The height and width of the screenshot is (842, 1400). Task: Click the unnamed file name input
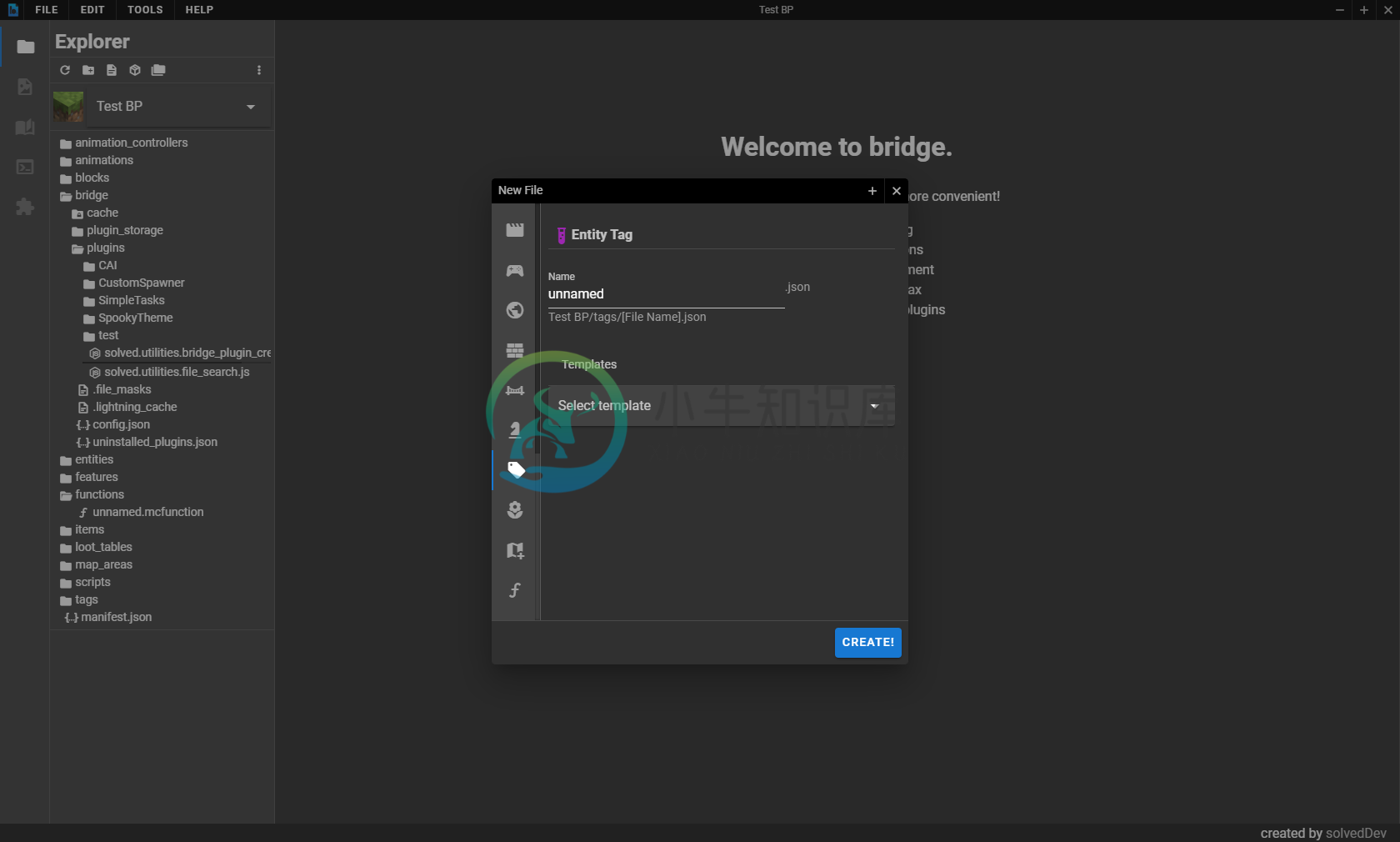666,294
